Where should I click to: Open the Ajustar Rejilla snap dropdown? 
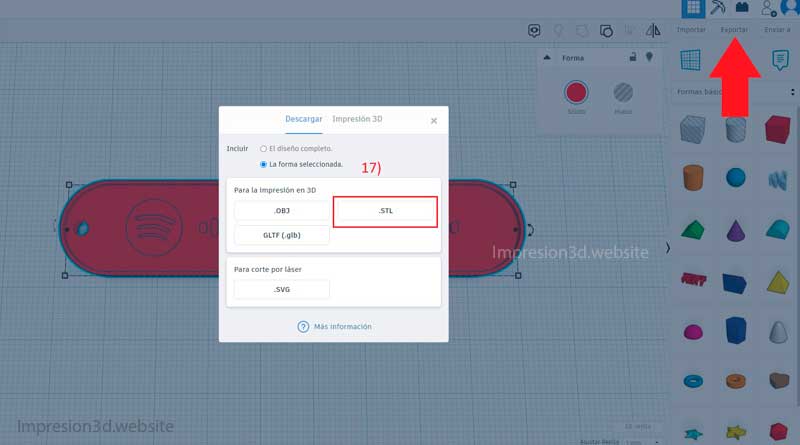(642, 441)
